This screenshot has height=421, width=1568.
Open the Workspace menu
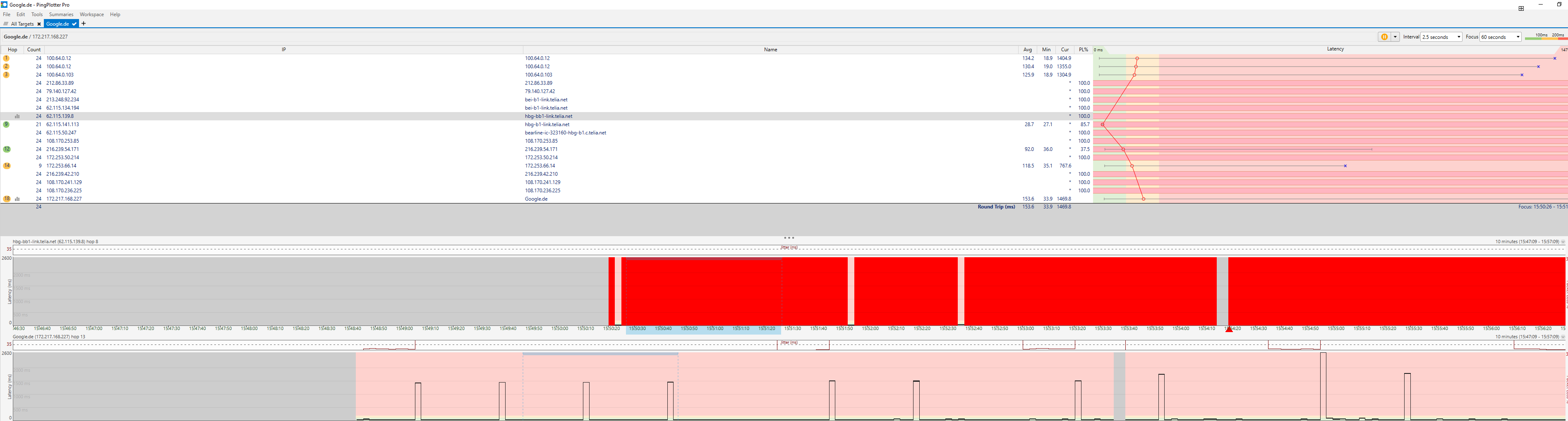92,14
